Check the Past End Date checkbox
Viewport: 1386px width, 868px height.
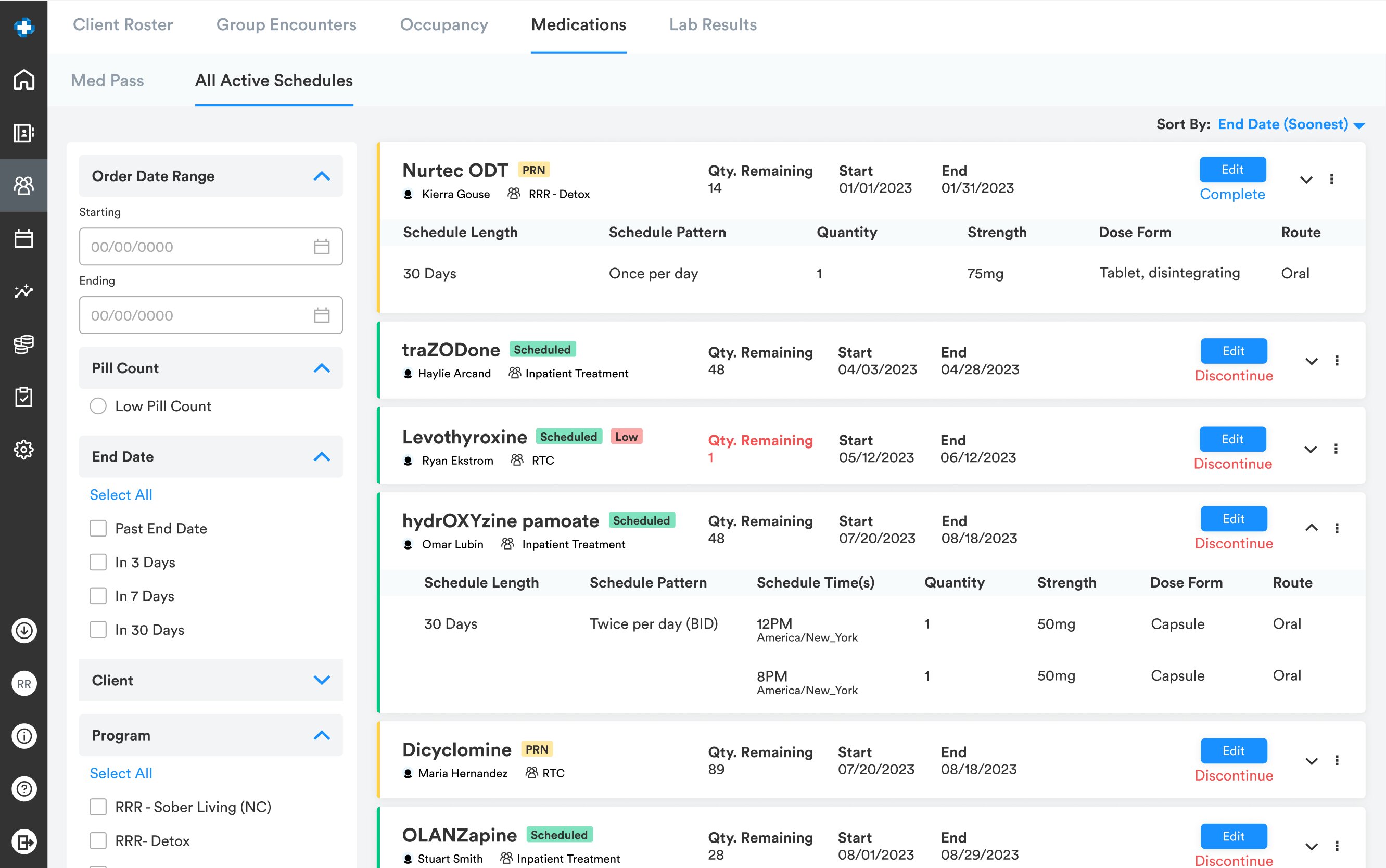(x=98, y=529)
